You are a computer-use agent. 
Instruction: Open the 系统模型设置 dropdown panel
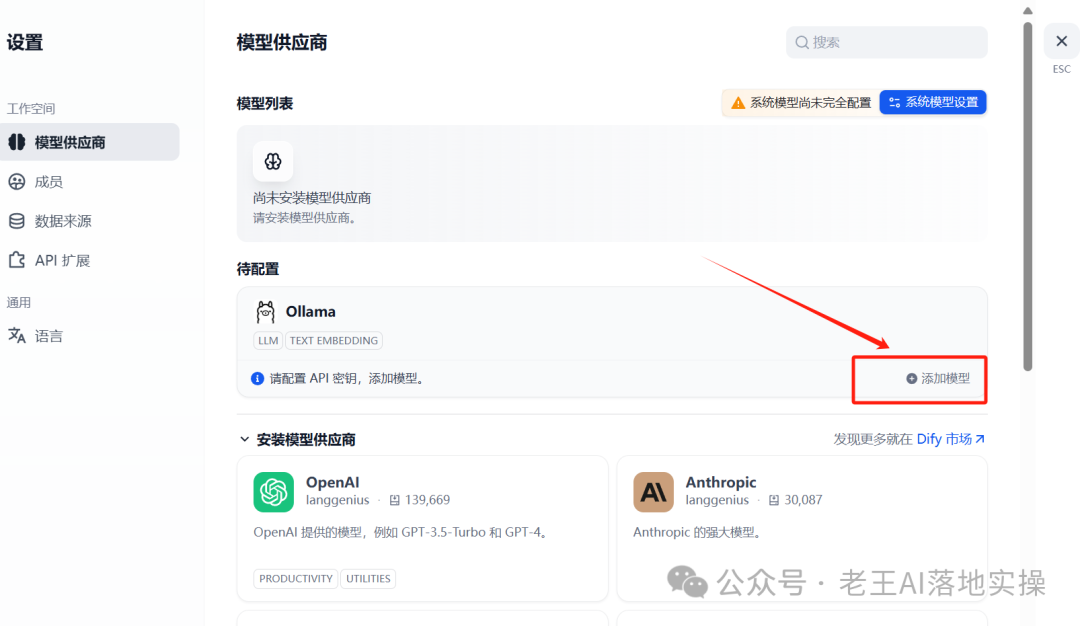tap(932, 101)
